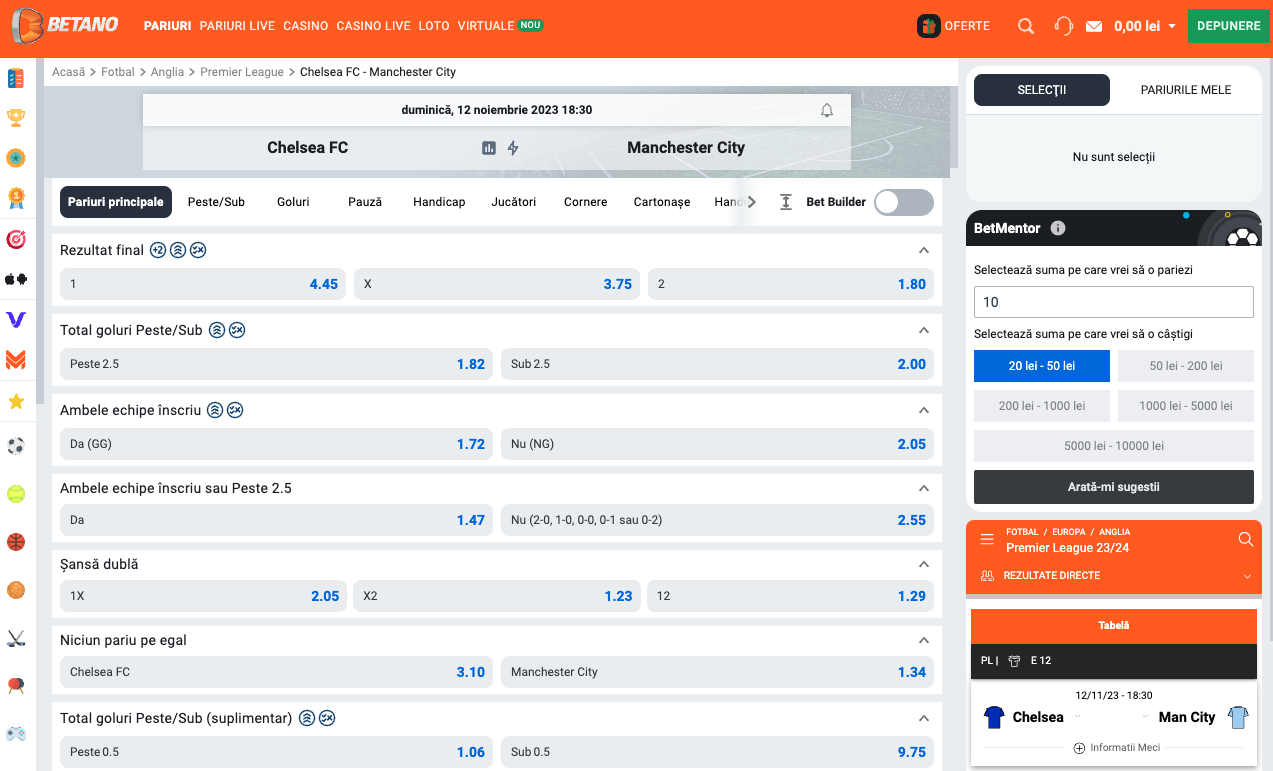
Task: Open match statistics bar-chart icon
Action: tap(489, 148)
